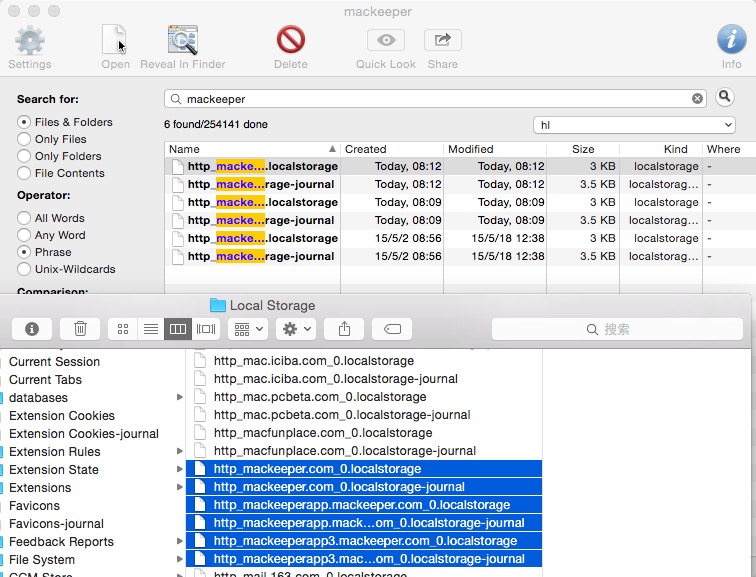Click Local Storage folder title icon

tap(218, 305)
